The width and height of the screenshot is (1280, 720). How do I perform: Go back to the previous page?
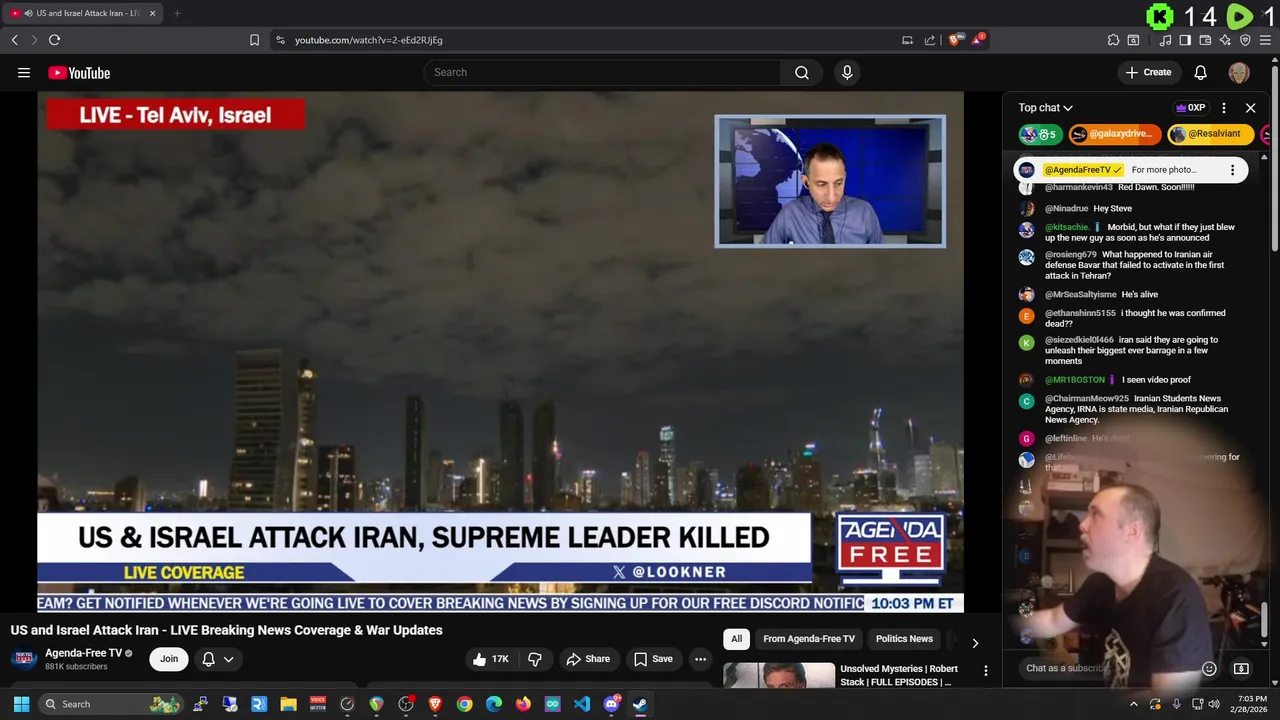(x=14, y=40)
